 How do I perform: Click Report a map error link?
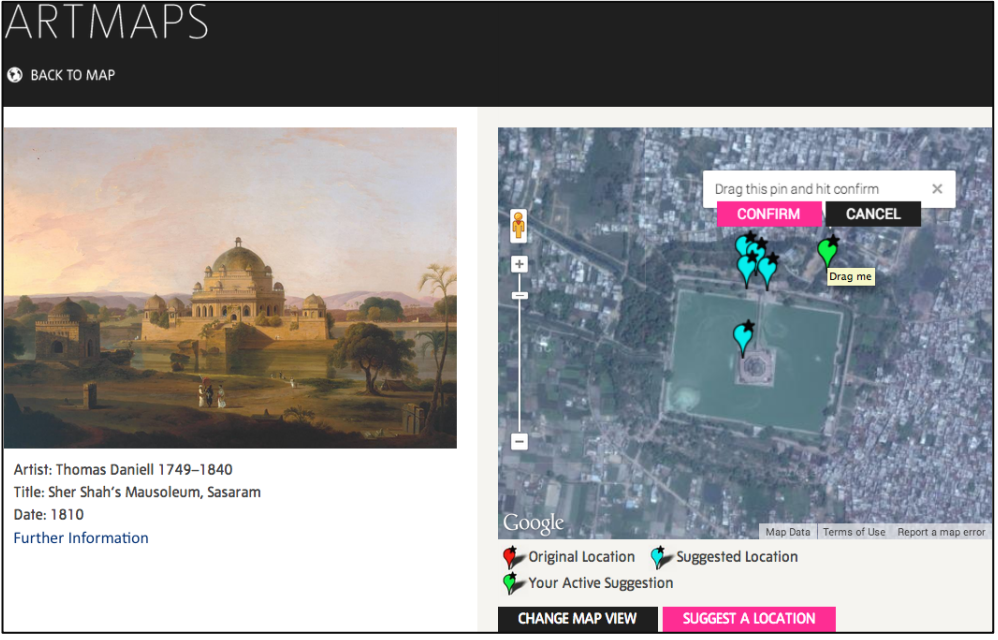[941, 532]
